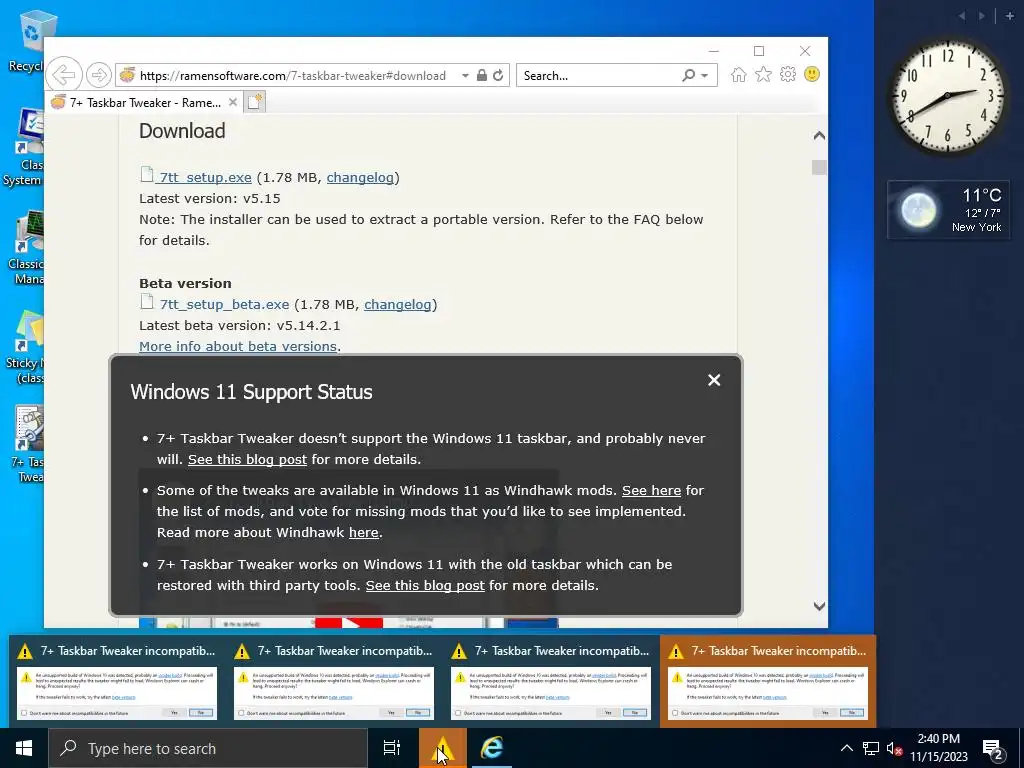The width and height of the screenshot is (1024, 768).
Task: Open the here link about Windhawk
Action: (x=364, y=532)
